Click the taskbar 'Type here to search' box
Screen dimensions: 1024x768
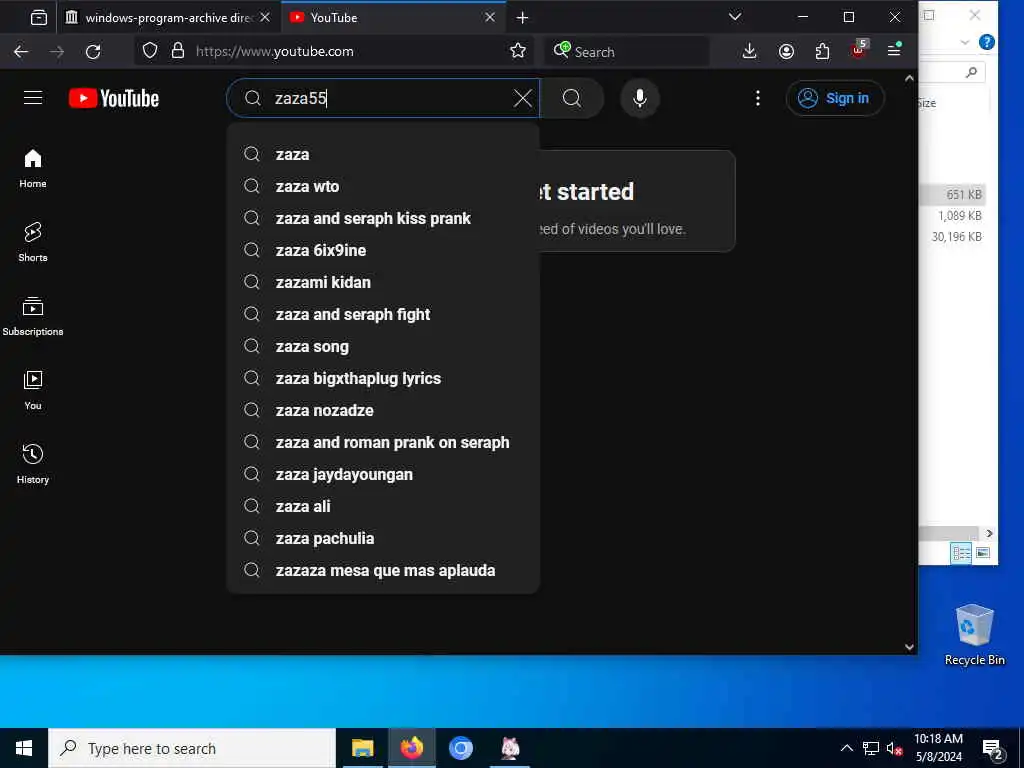[x=192, y=748]
